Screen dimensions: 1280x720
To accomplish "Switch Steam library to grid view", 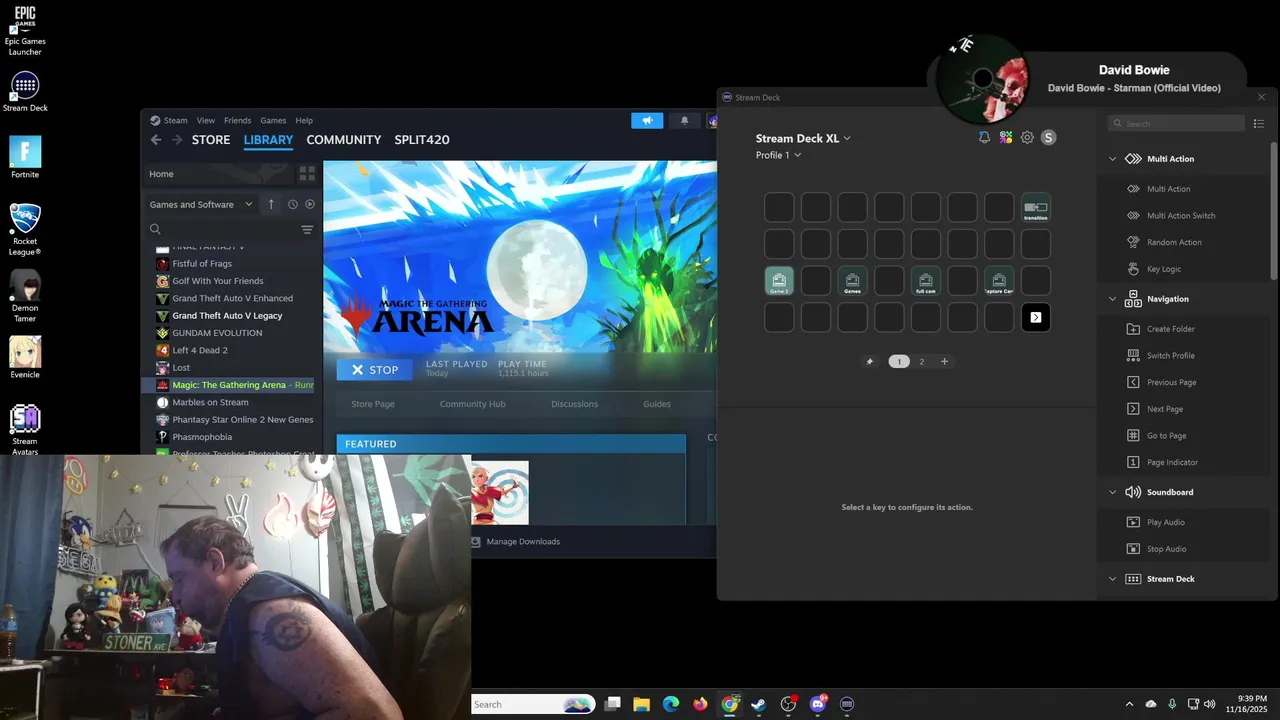I will click(x=307, y=174).
